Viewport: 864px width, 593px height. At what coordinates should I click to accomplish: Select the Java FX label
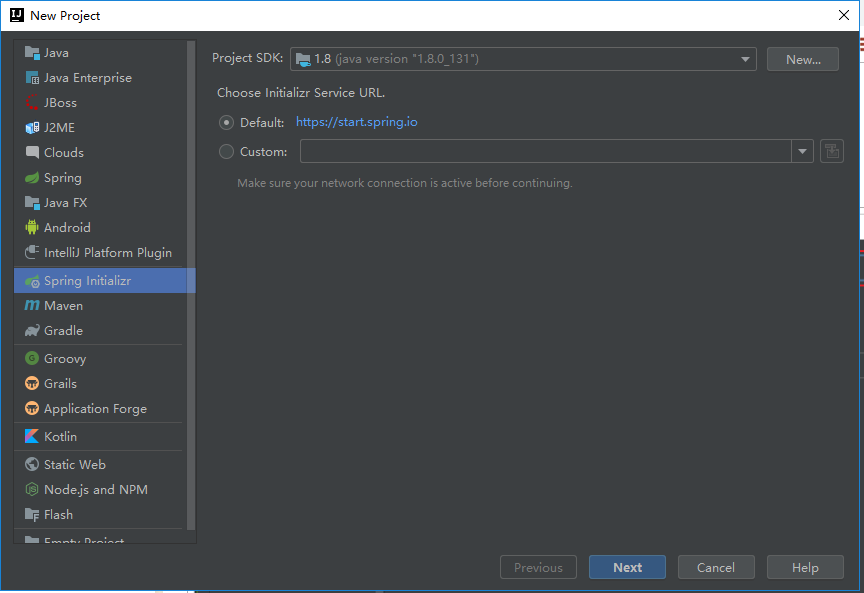(66, 203)
